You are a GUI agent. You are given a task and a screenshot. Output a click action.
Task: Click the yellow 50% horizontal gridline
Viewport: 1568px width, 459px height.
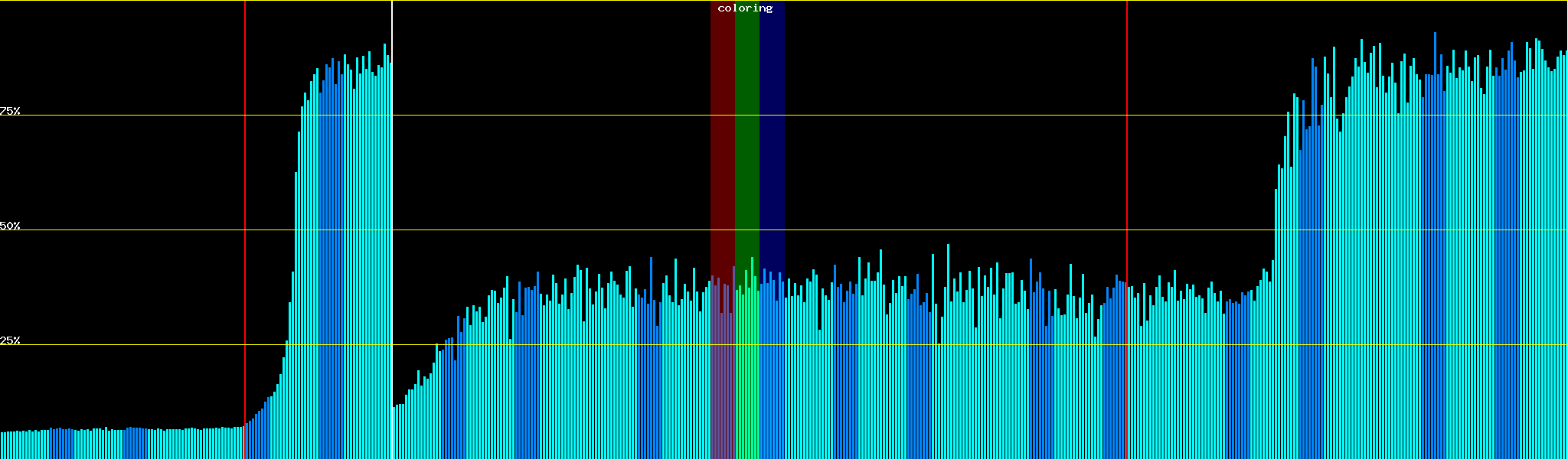[x=919, y=230]
